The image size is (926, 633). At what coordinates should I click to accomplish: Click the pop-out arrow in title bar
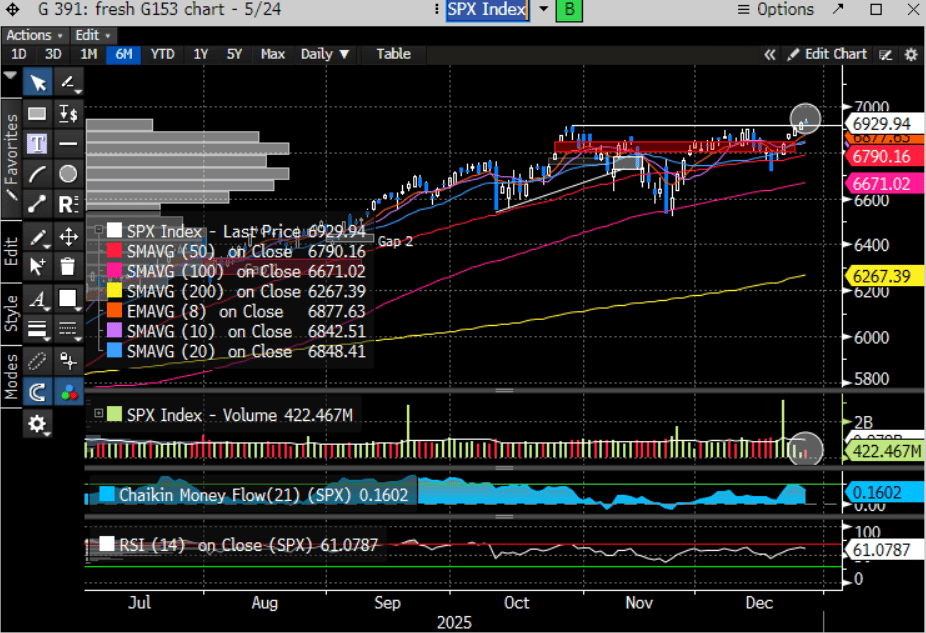coord(839,9)
